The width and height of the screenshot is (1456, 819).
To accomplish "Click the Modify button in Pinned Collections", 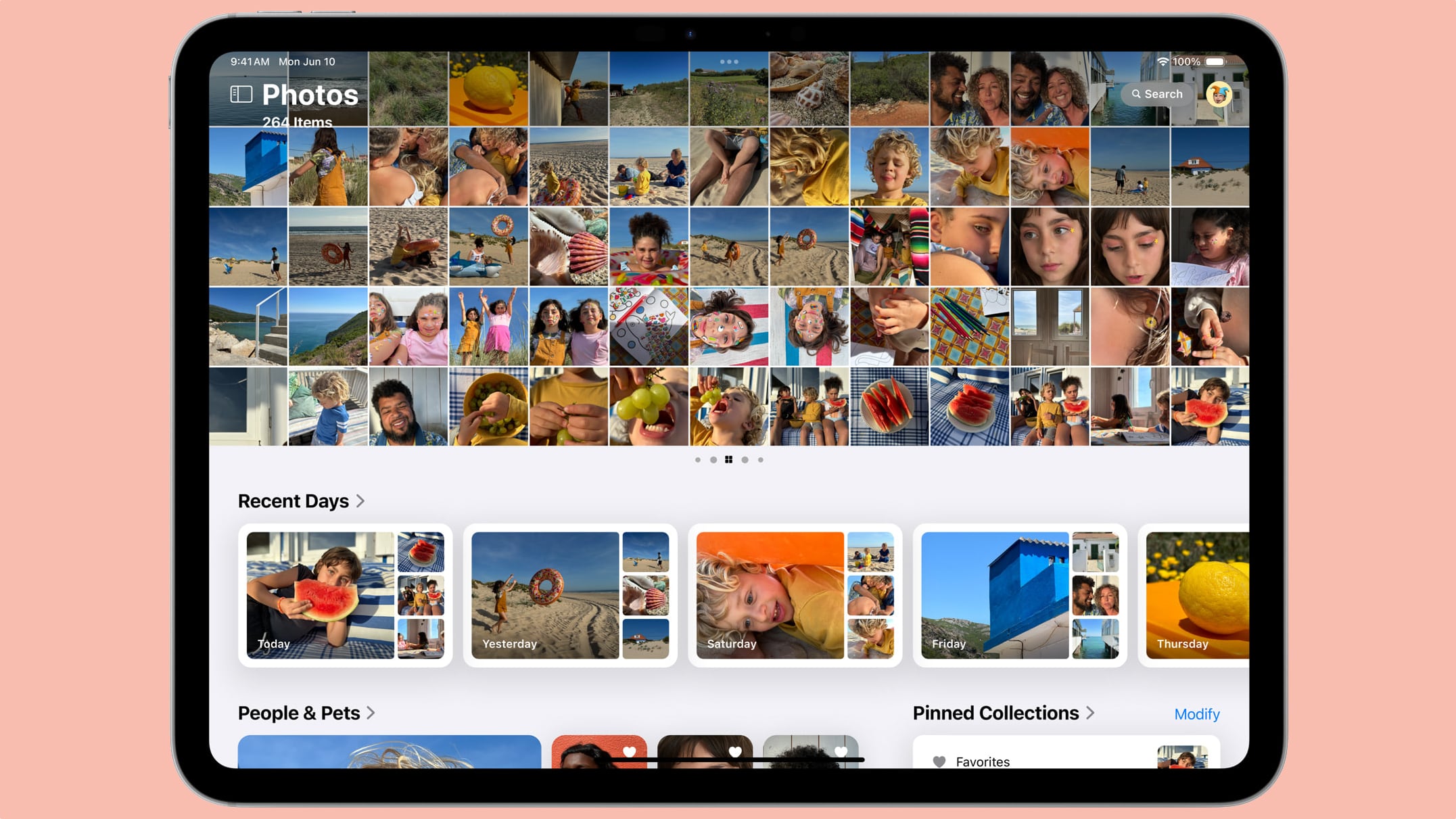I will (x=1196, y=714).
